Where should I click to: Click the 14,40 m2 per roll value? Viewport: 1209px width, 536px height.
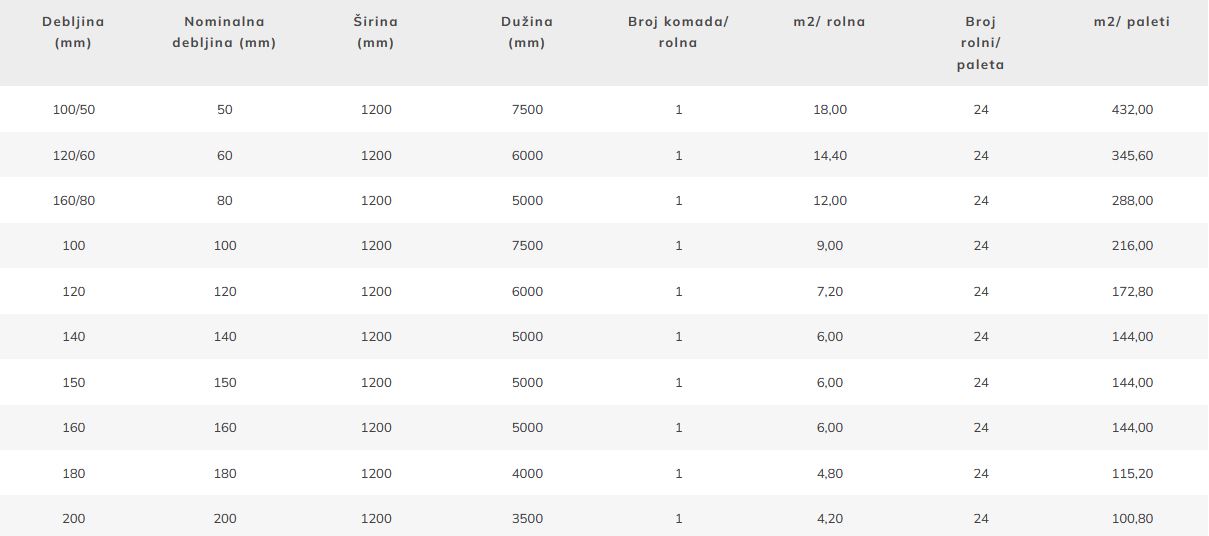coord(830,155)
